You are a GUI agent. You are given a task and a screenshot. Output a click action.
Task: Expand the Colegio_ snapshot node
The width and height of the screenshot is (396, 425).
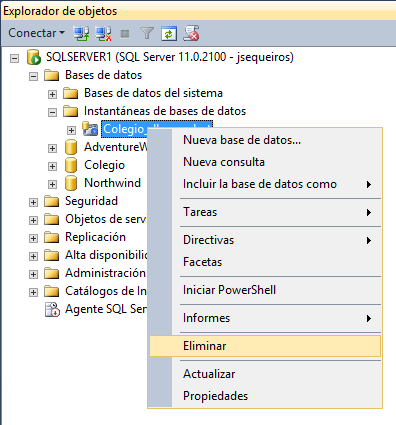(71, 130)
